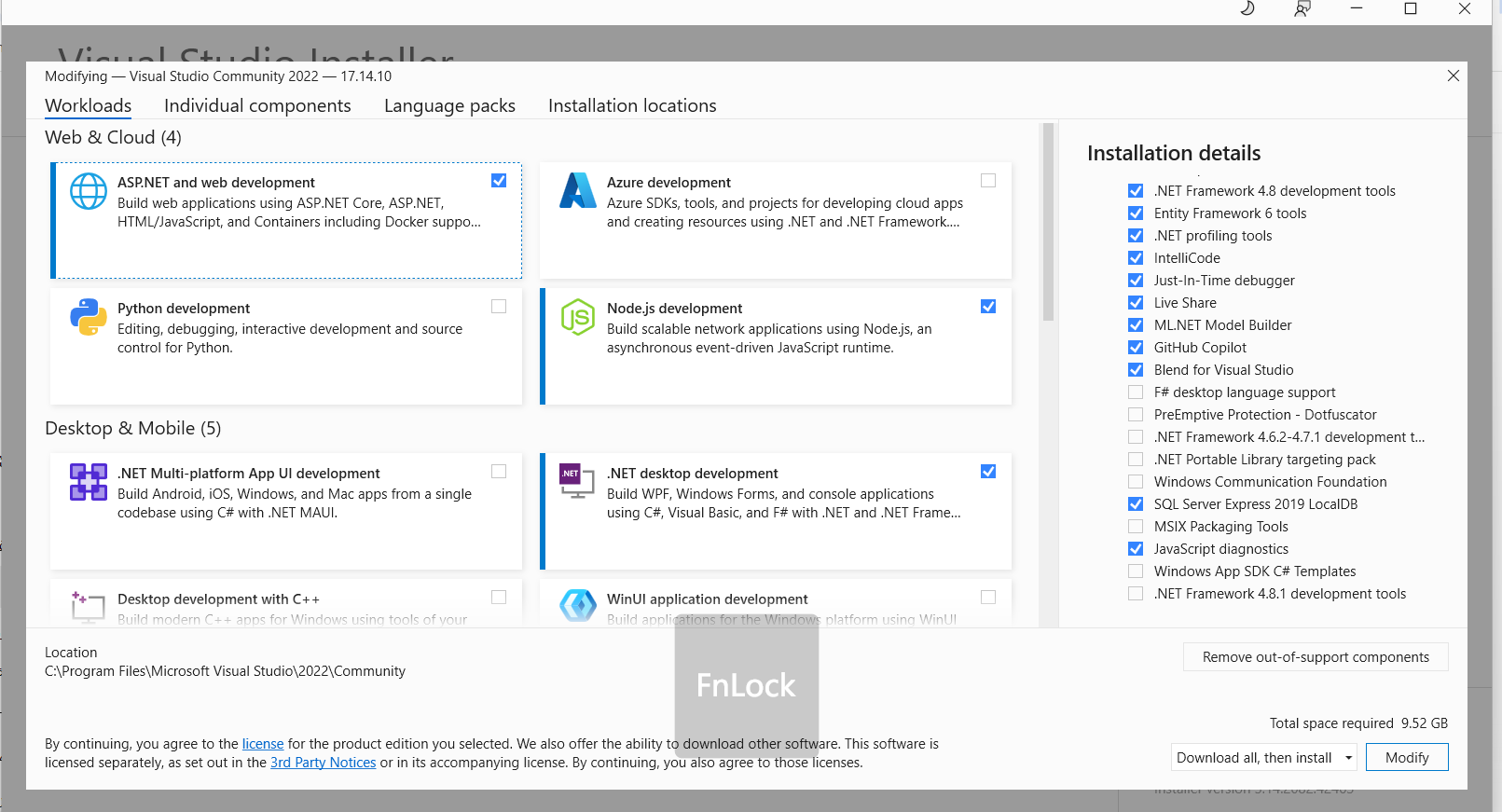
Task: Click the 'Desktop & Mobile (5)' heading
Action: pos(132,429)
